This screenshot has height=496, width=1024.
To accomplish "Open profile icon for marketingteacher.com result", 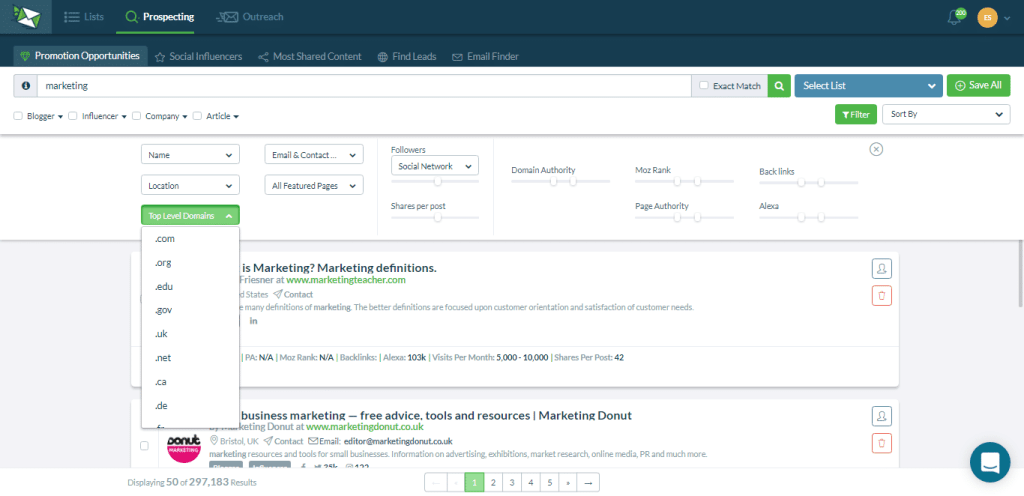I will (x=882, y=268).
